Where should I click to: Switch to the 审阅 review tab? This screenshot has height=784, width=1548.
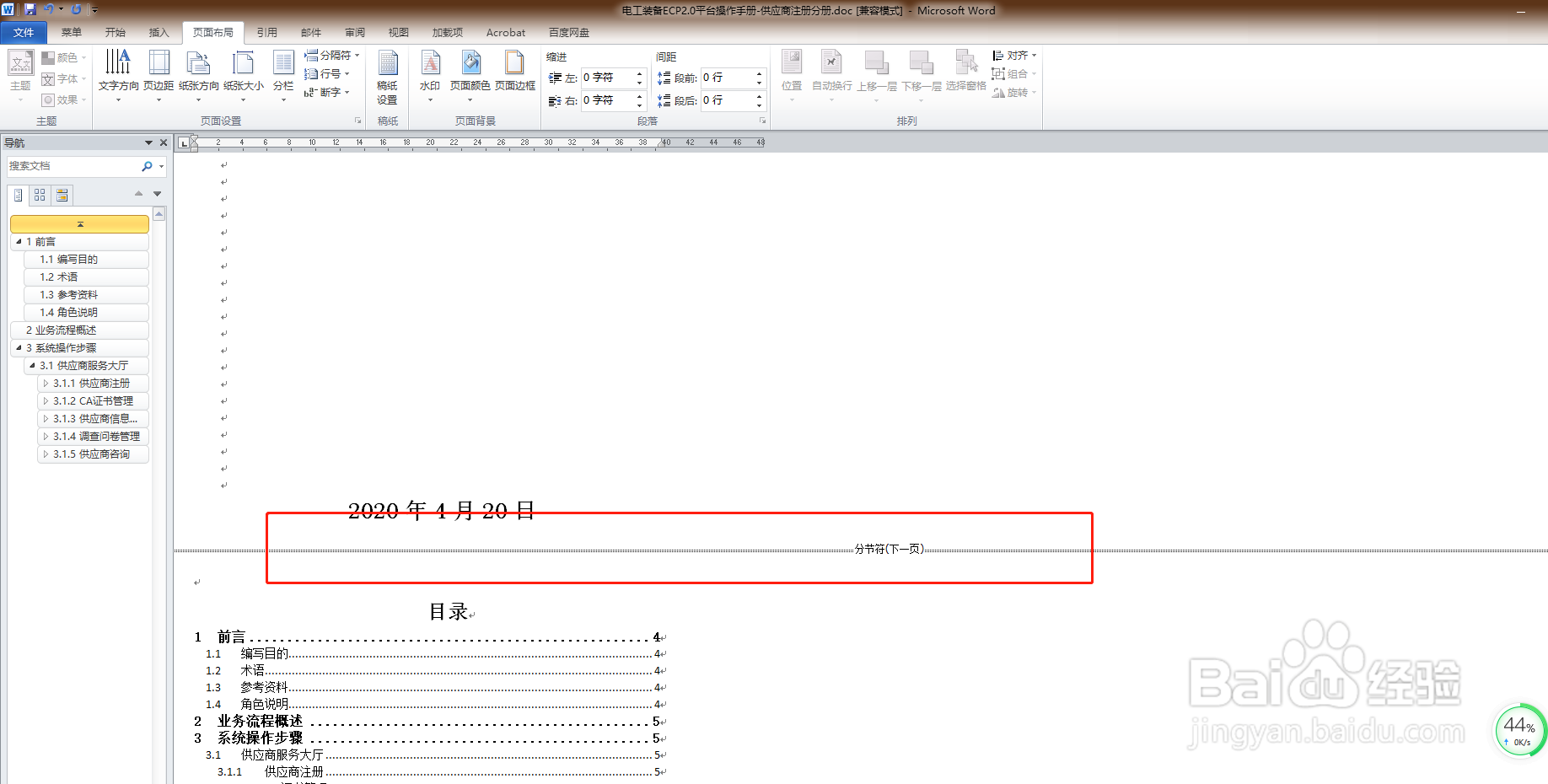(355, 33)
